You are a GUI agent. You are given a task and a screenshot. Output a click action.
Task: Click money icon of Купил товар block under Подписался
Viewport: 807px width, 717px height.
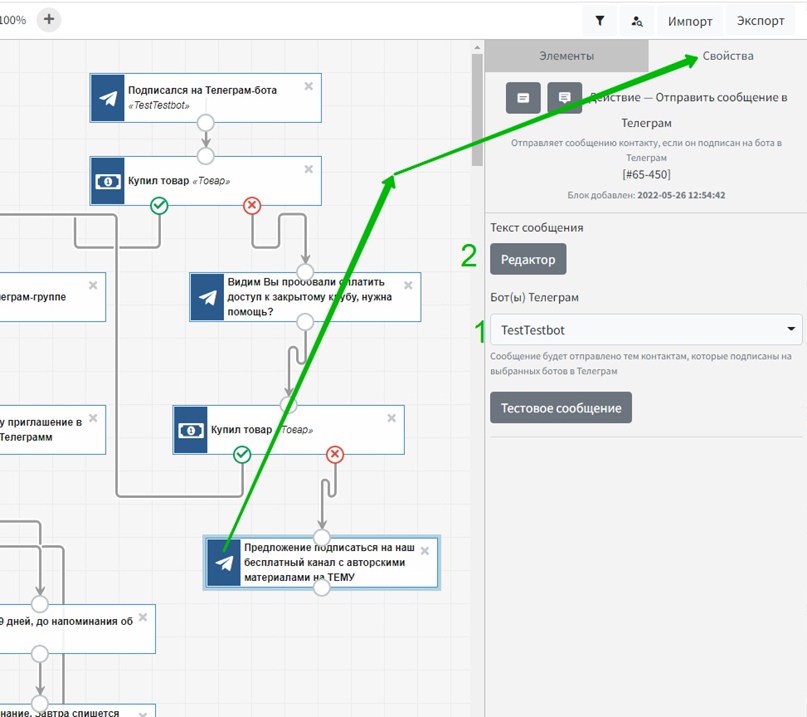coord(107,181)
